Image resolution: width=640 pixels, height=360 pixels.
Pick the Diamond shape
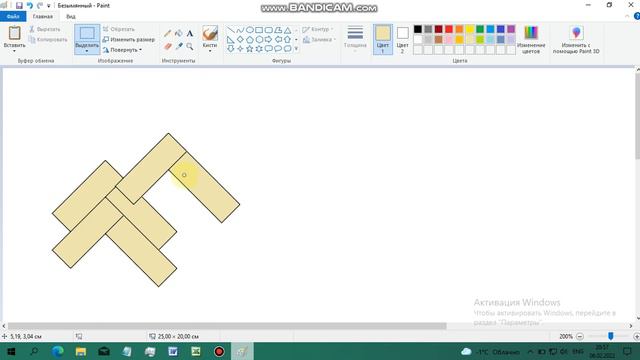pos(240,40)
